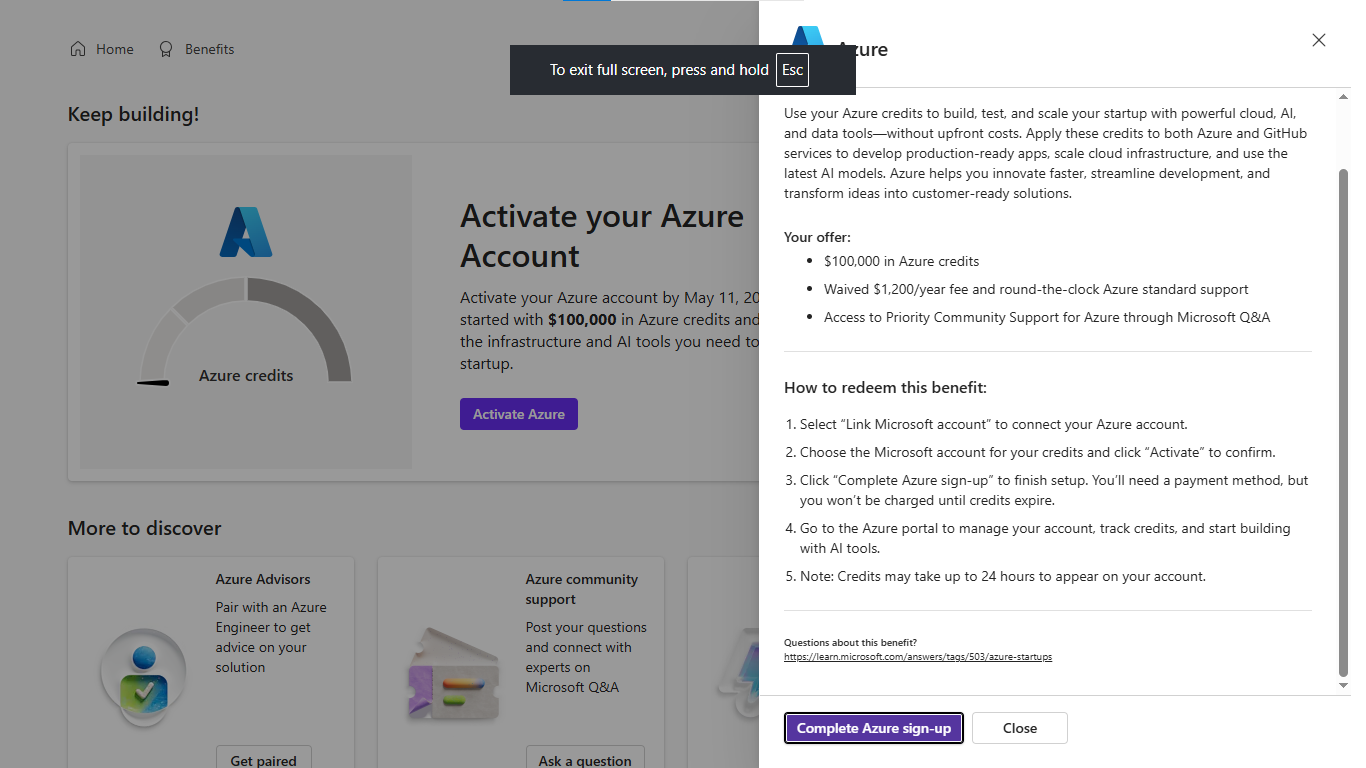This screenshot has height=768, width=1366.
Task: Click the "How to redeem this benefit:" heading
Action: point(885,388)
